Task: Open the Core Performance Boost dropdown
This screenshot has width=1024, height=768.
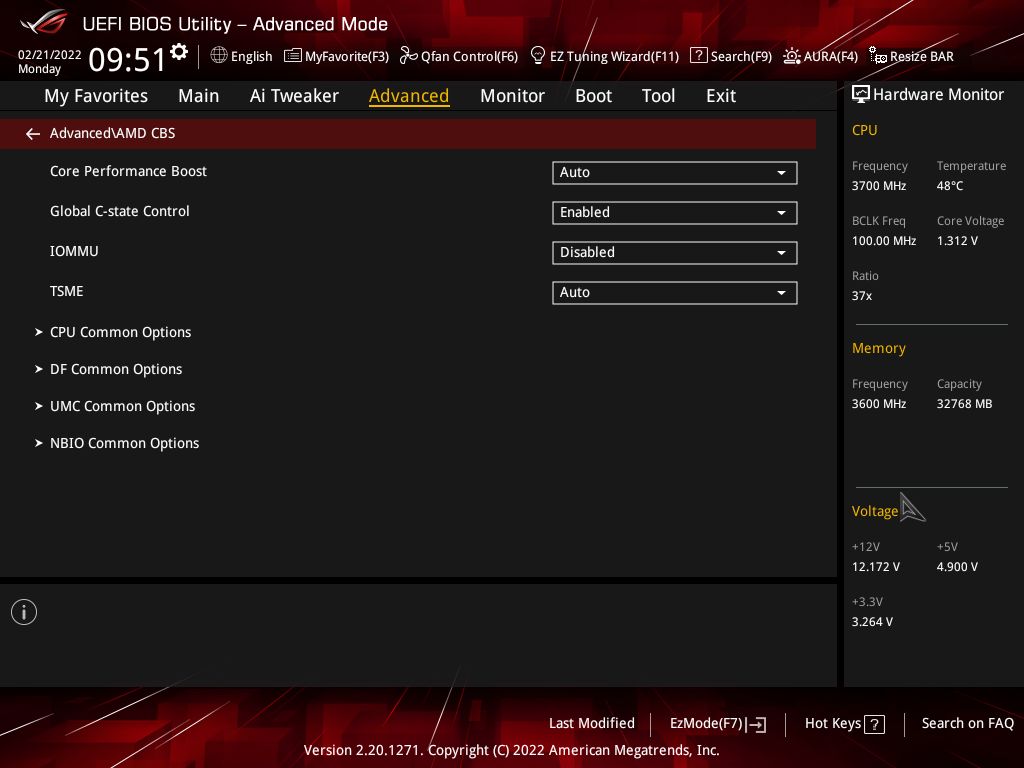Action: tap(675, 172)
